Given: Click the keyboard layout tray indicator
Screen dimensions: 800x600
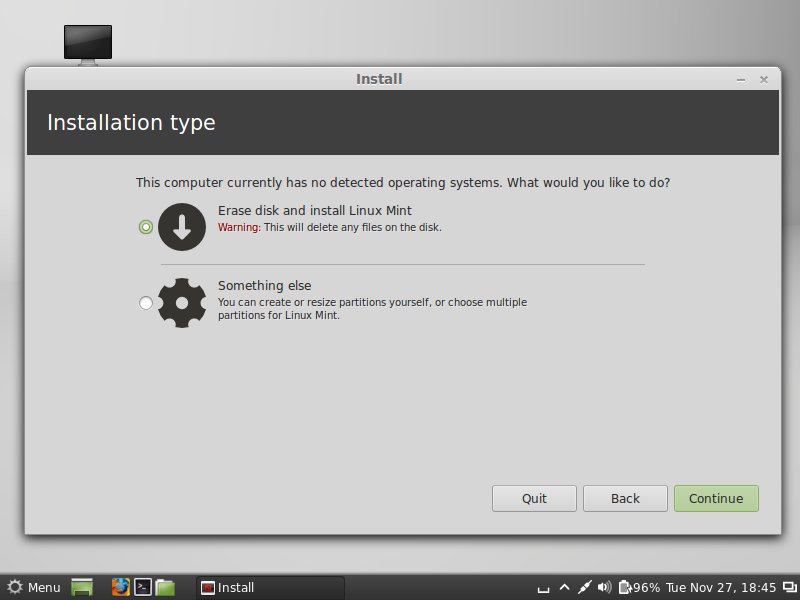Looking at the screenshot, I should 543,589.
